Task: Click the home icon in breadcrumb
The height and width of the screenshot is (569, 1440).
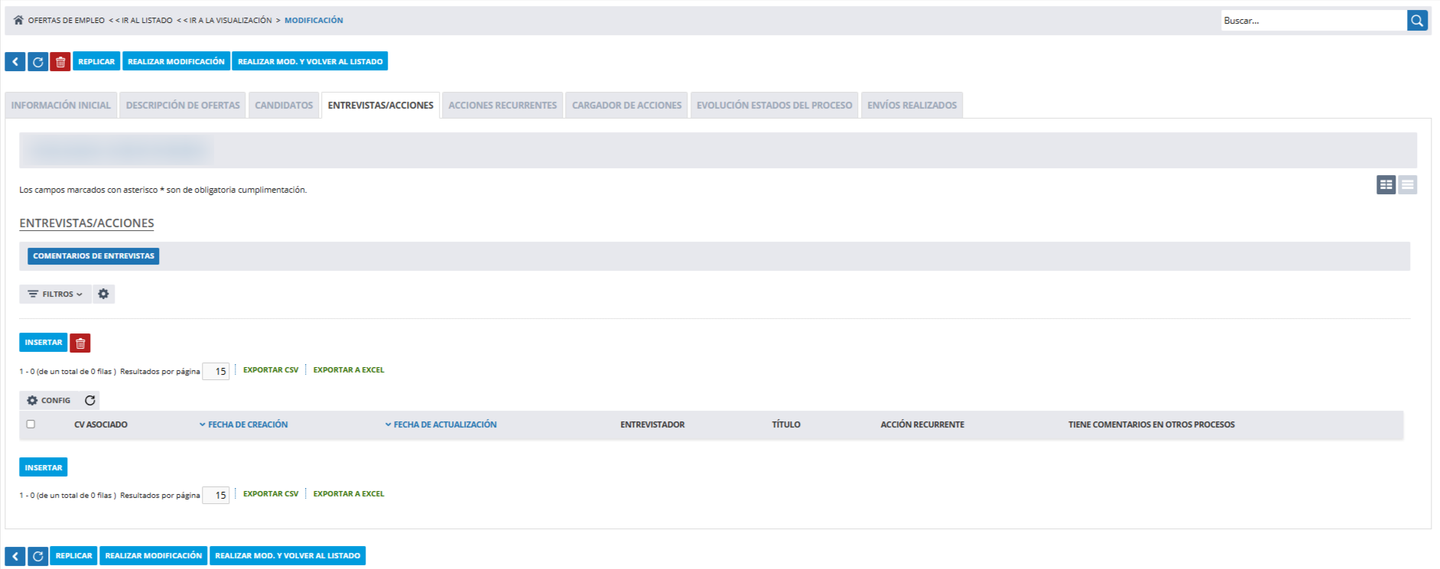Action: coord(18,20)
